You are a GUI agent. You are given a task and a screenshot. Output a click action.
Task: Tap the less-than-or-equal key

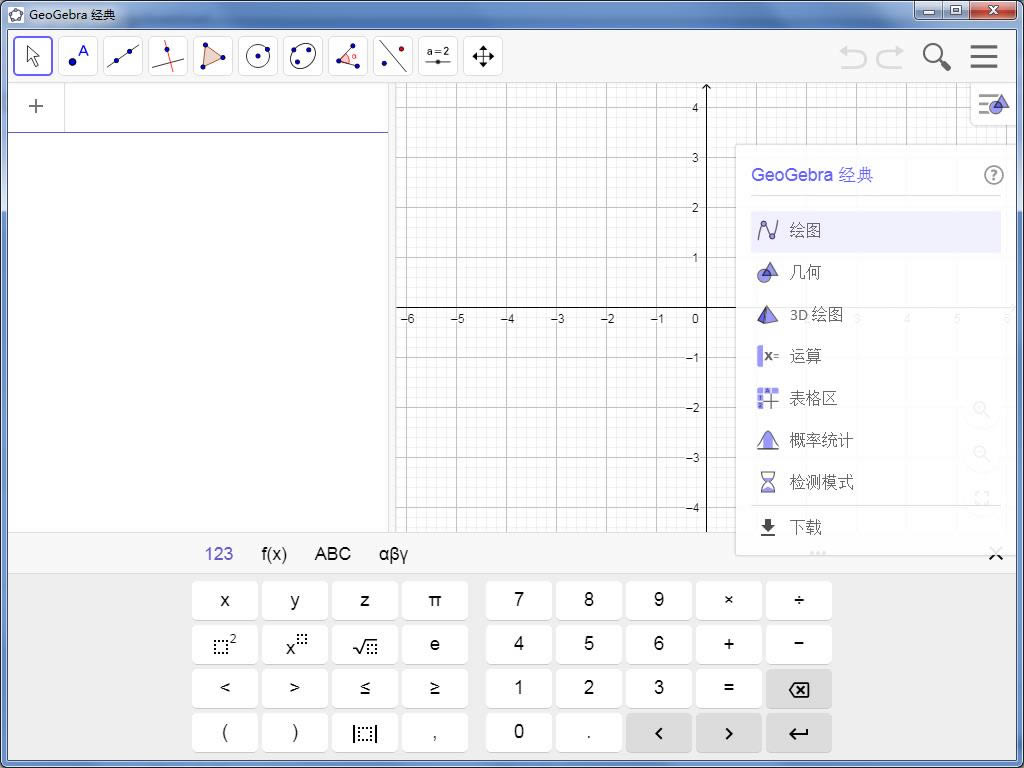[x=365, y=688]
